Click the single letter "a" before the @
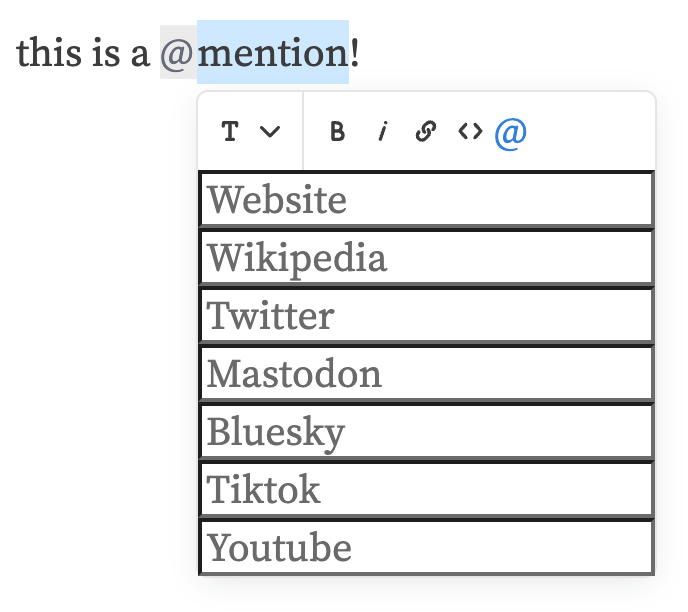The image size is (688, 612). [140, 54]
